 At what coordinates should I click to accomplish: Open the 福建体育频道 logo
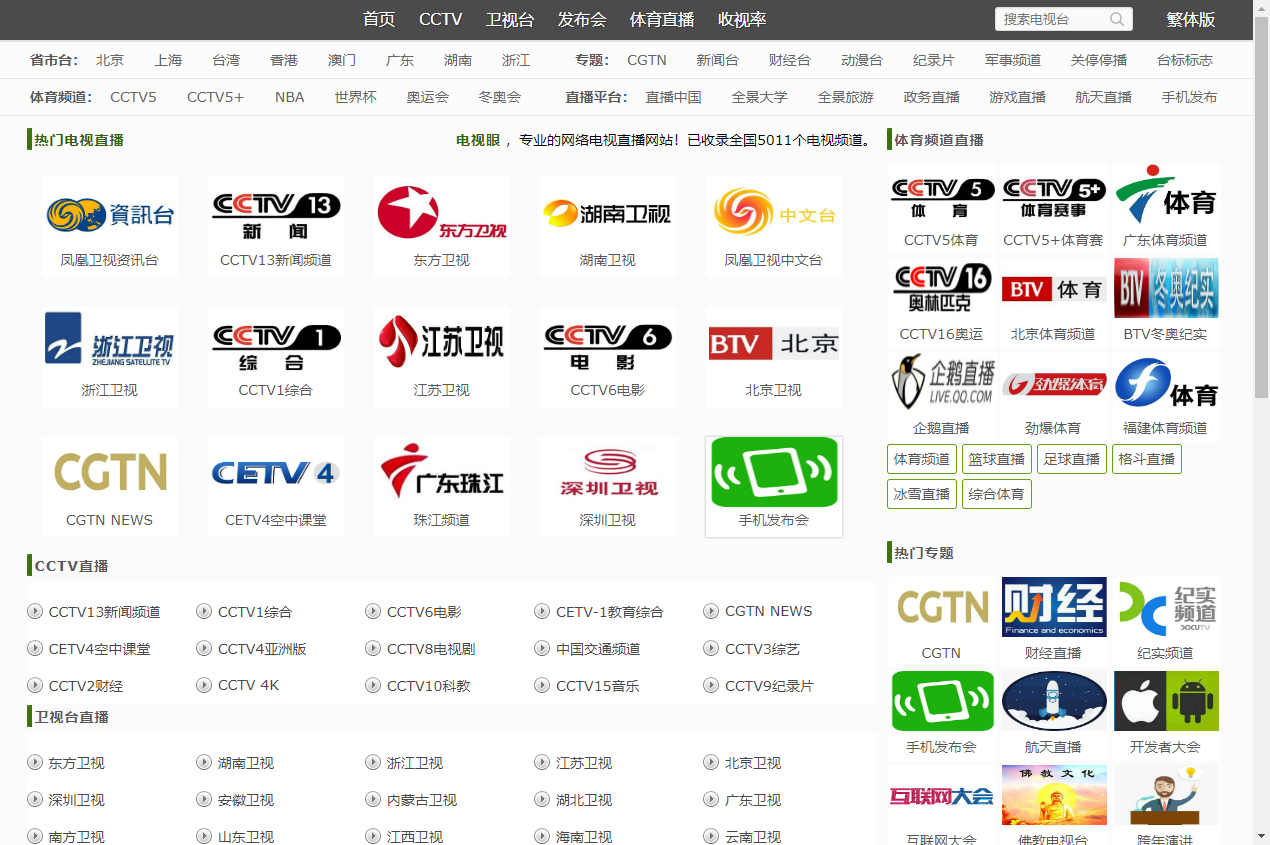click(x=1166, y=383)
